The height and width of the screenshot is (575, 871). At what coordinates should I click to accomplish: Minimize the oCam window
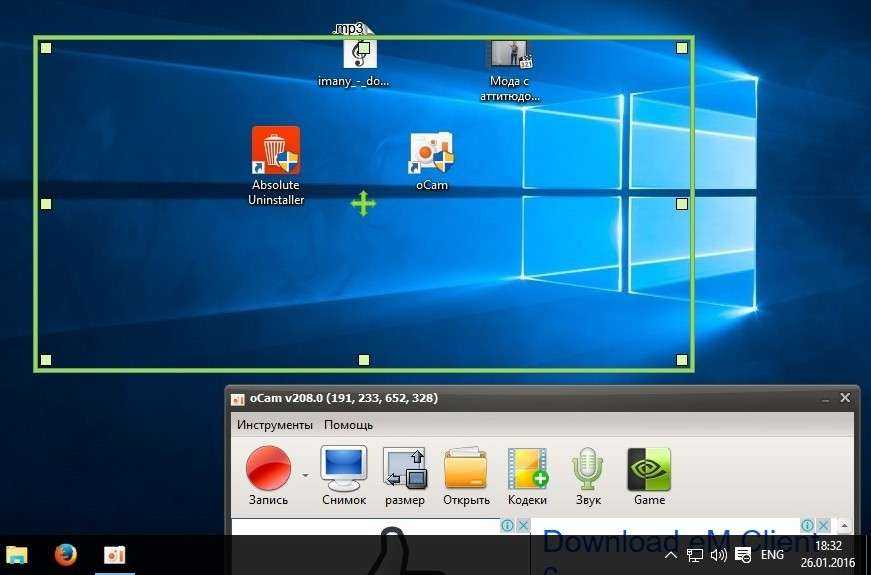click(x=826, y=399)
